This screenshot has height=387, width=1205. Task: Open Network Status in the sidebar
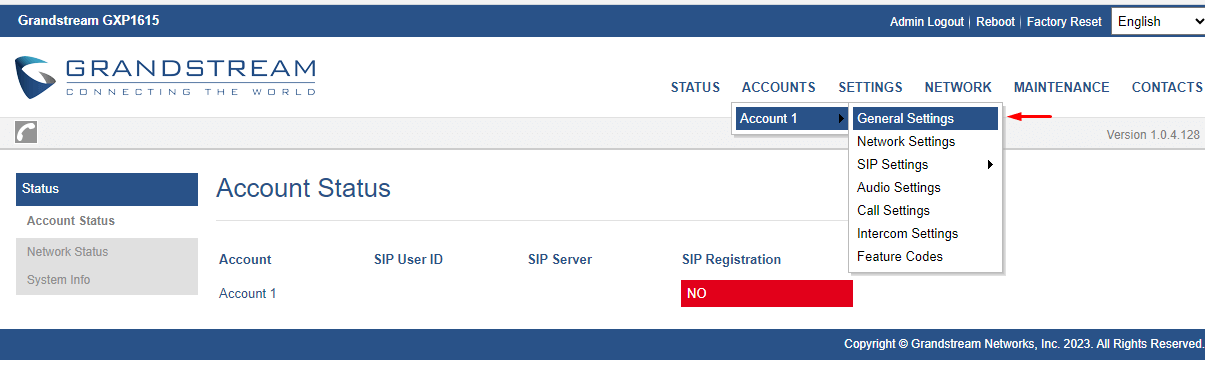coord(107,252)
